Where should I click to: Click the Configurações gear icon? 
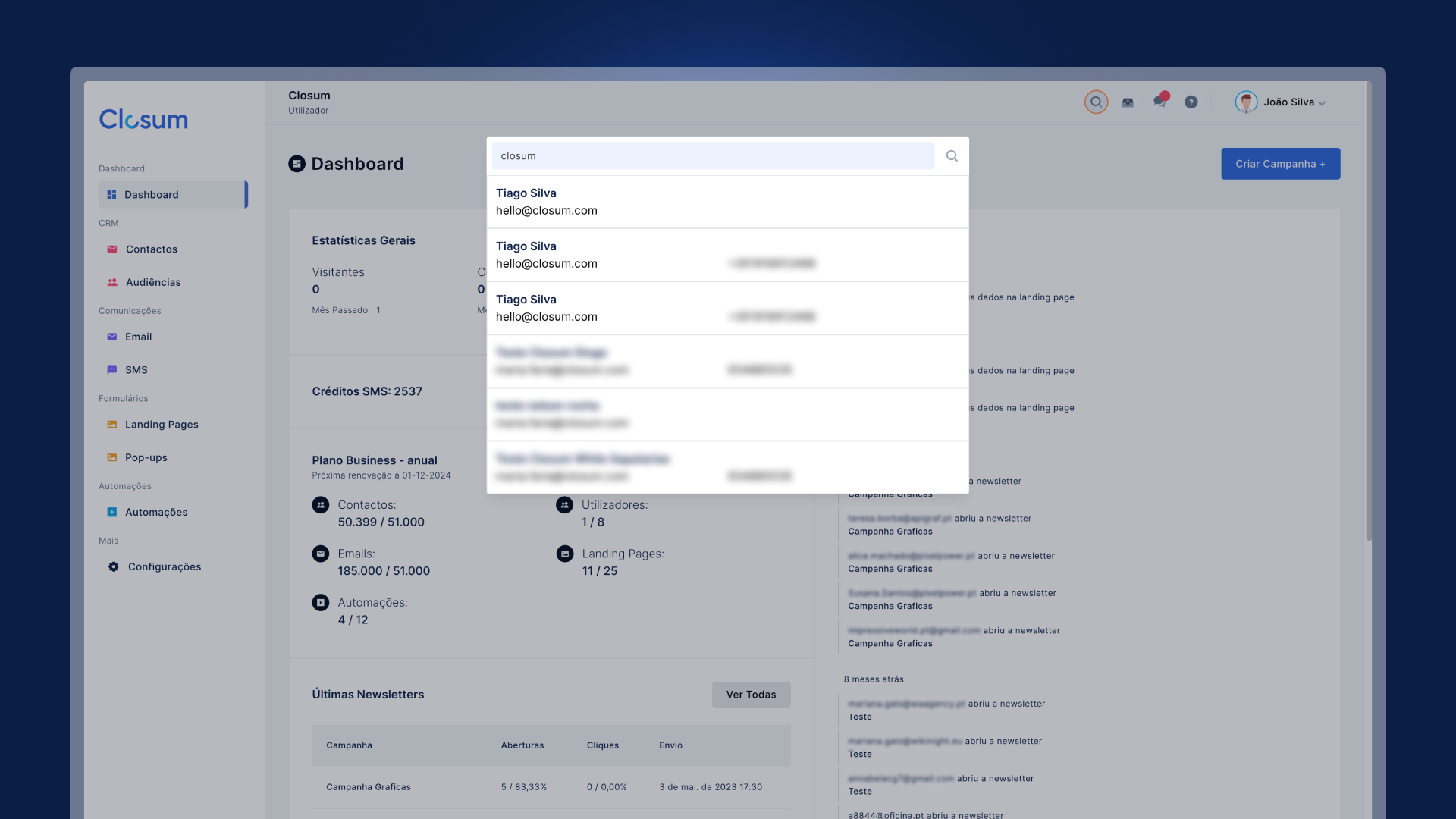114,567
